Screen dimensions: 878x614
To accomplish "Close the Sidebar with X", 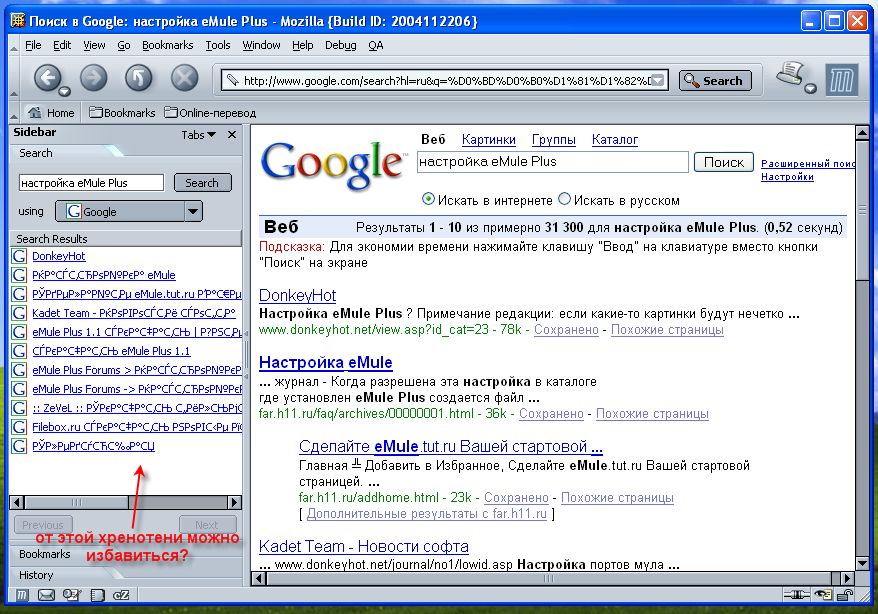I will (x=232, y=135).
